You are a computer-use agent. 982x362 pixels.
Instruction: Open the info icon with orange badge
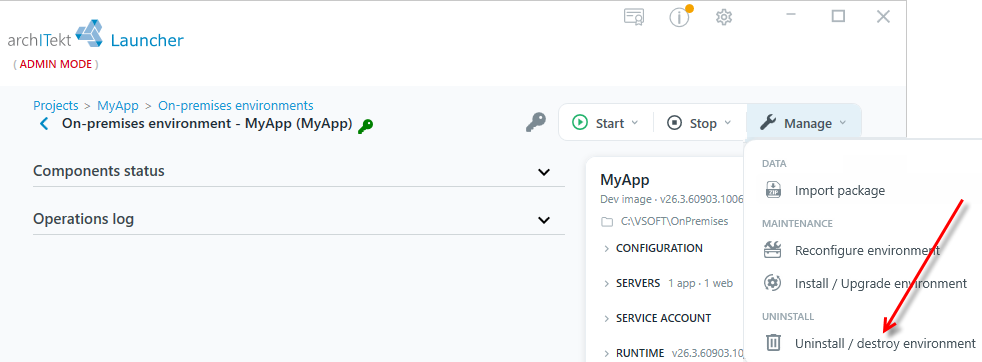[x=680, y=17]
